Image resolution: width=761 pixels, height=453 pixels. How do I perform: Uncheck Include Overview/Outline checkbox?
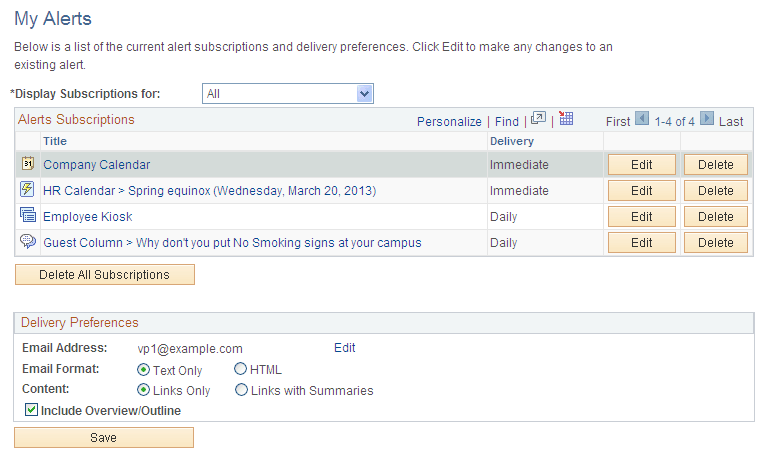pos(31,410)
